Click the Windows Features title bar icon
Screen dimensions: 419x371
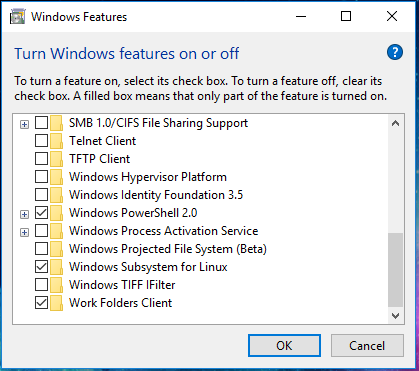(17, 17)
